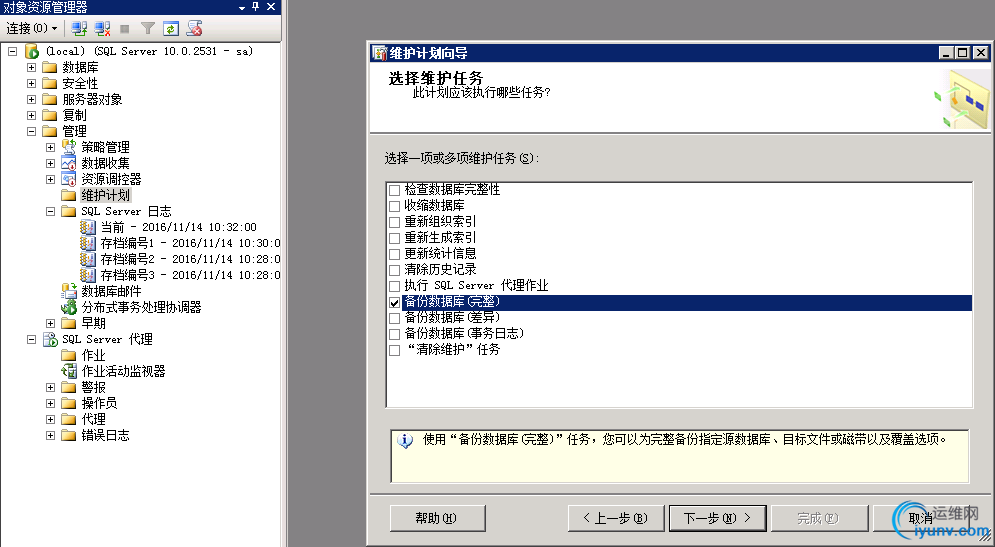
Task: Uncheck the 备份数据库(完整) checkbox
Action: 395,303
